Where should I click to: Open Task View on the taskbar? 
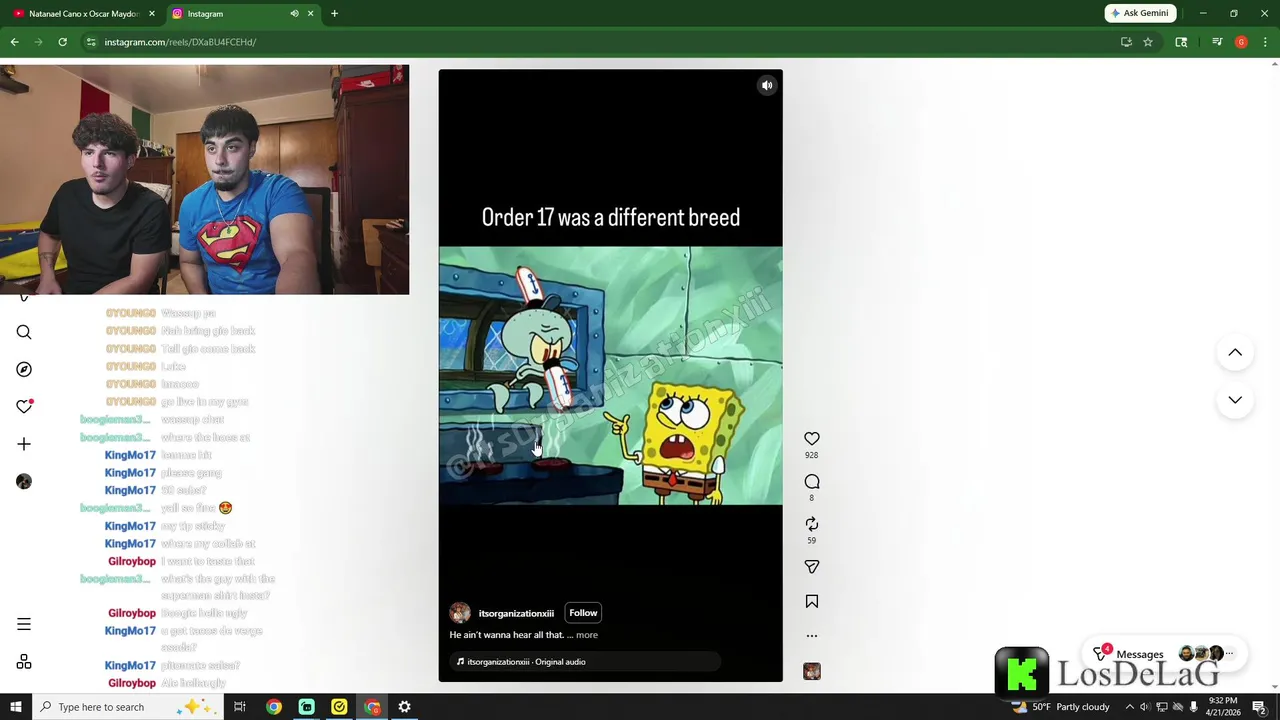[240, 707]
